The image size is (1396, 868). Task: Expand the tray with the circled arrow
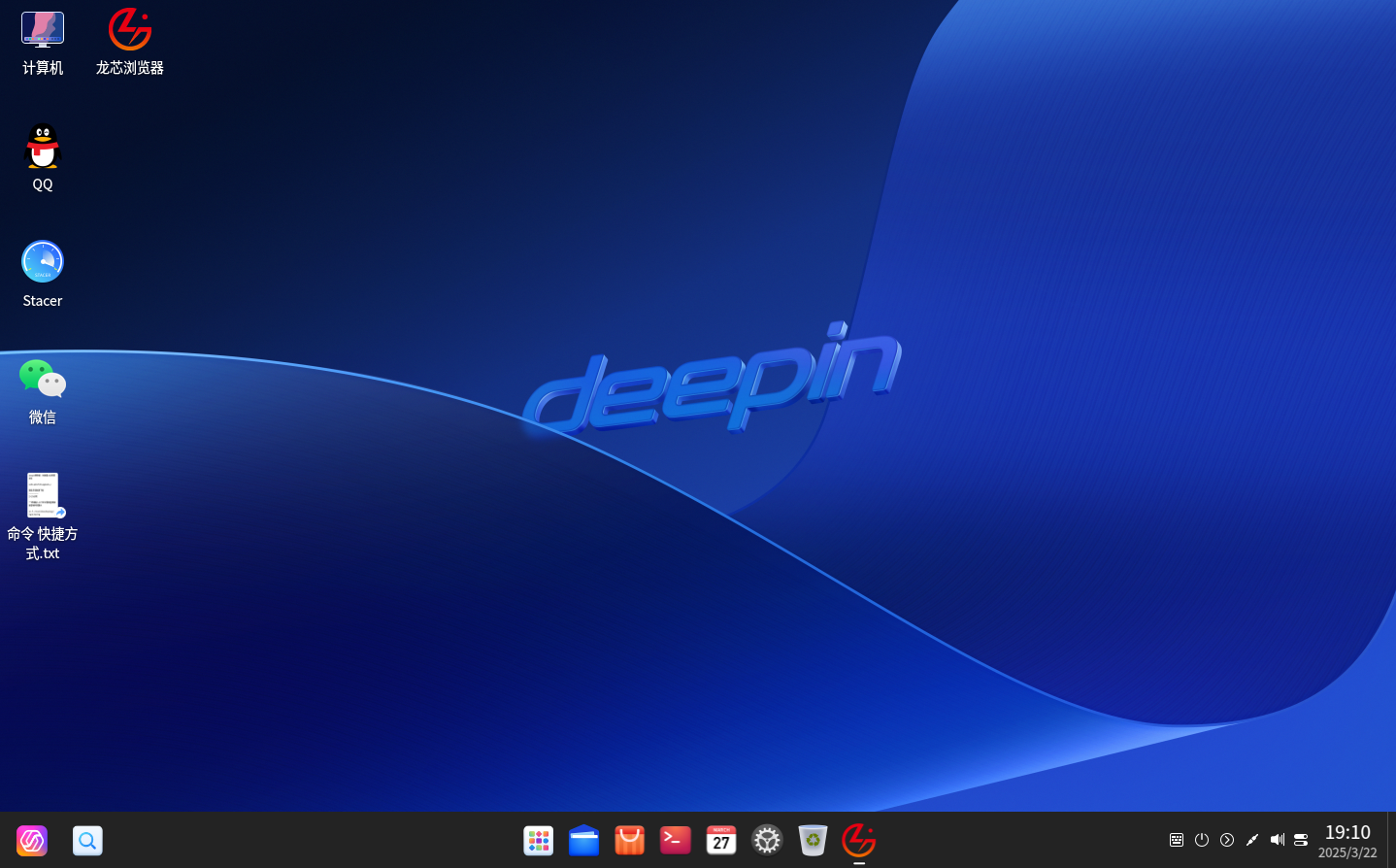tap(1227, 840)
